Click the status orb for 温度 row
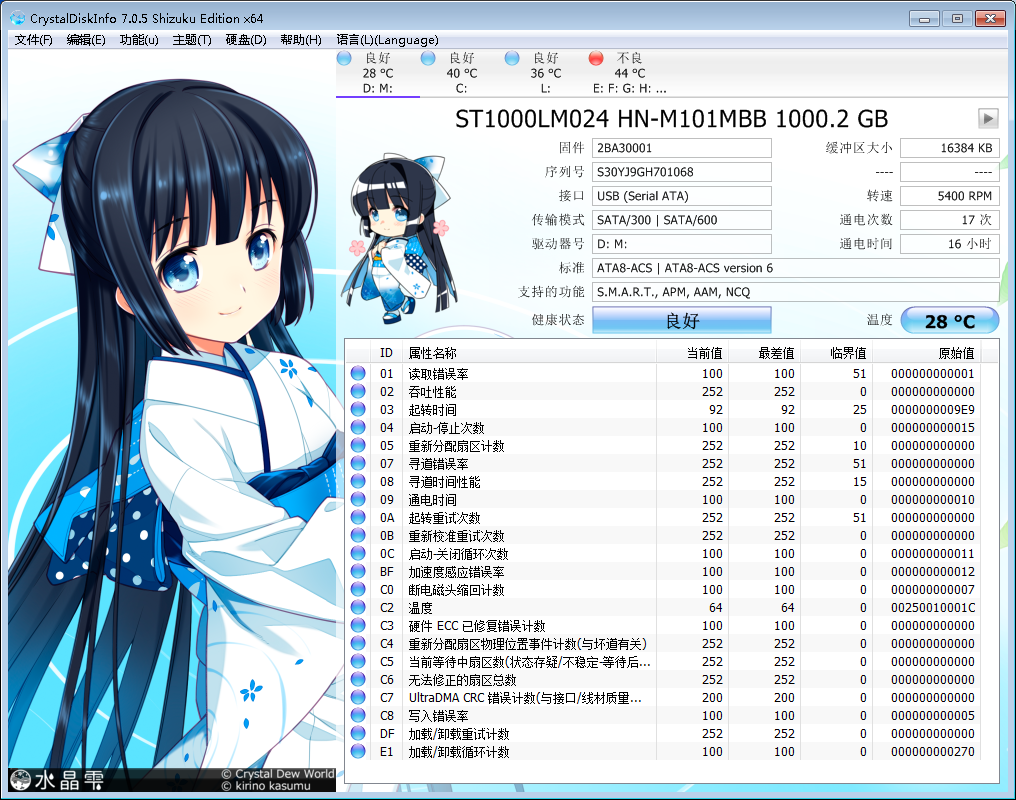 (x=358, y=608)
